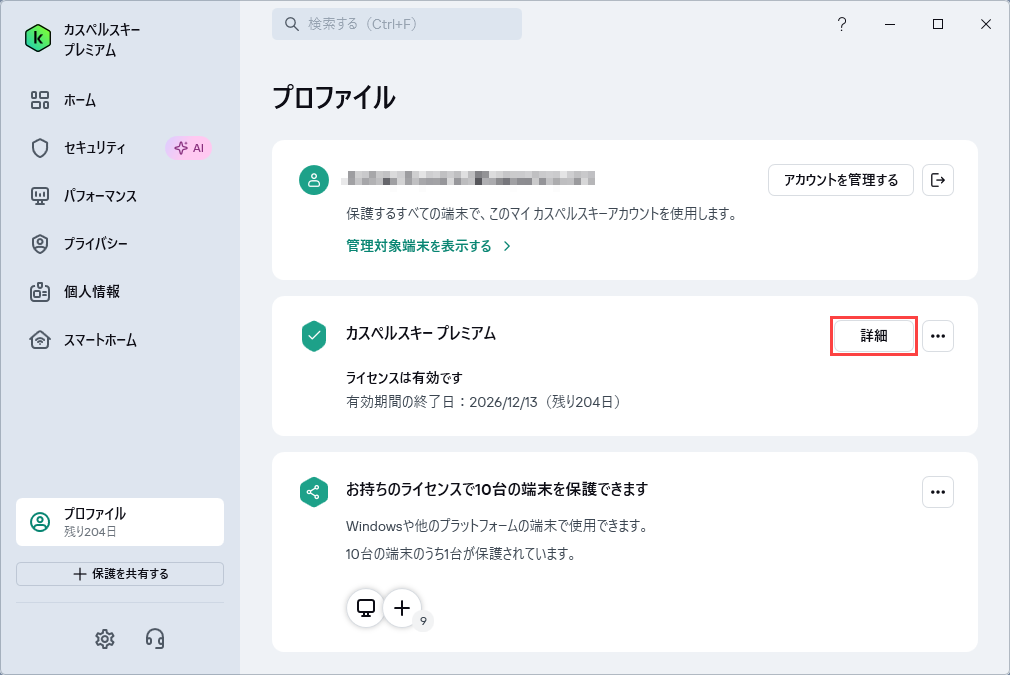The height and width of the screenshot is (675, 1010).
Task: Click the 詳細 button
Action: (x=873, y=336)
